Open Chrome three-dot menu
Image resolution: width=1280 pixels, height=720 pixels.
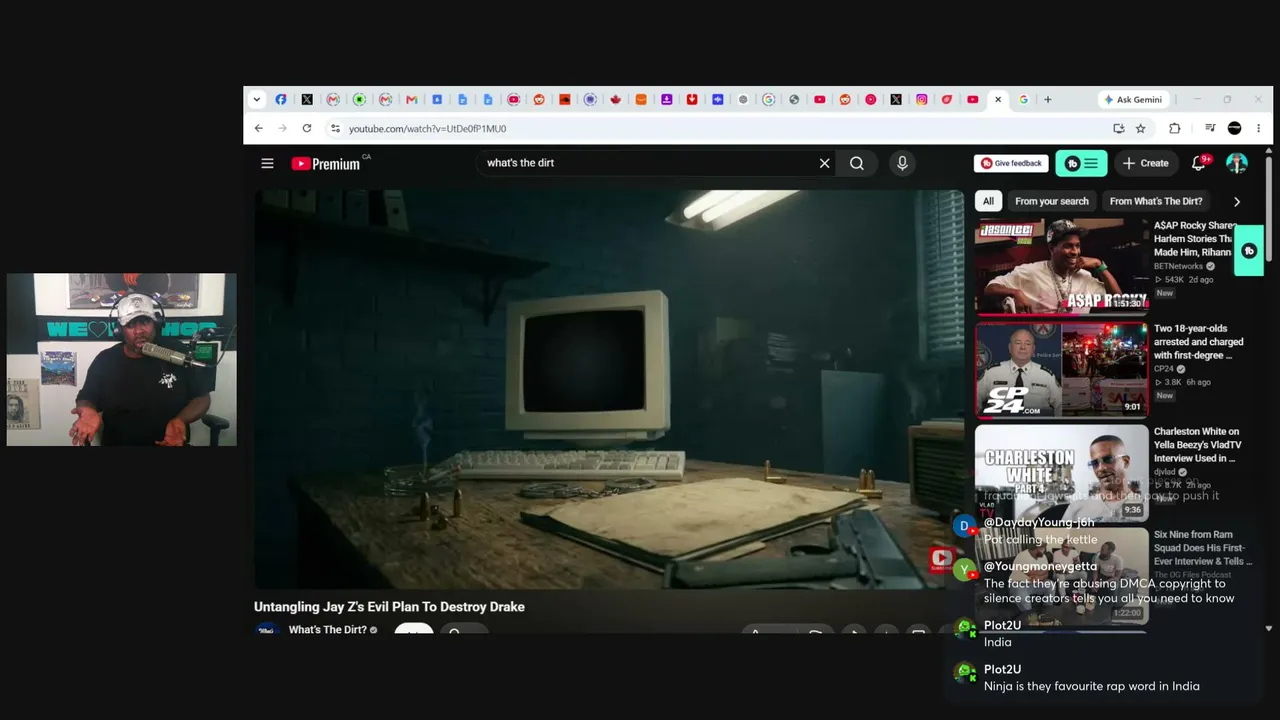(1258, 128)
